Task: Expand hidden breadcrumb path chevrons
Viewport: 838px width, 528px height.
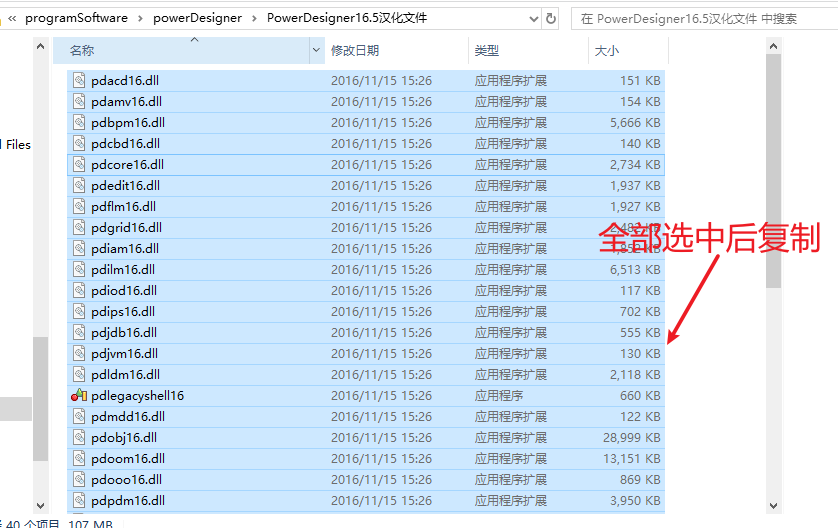Action: [12, 18]
